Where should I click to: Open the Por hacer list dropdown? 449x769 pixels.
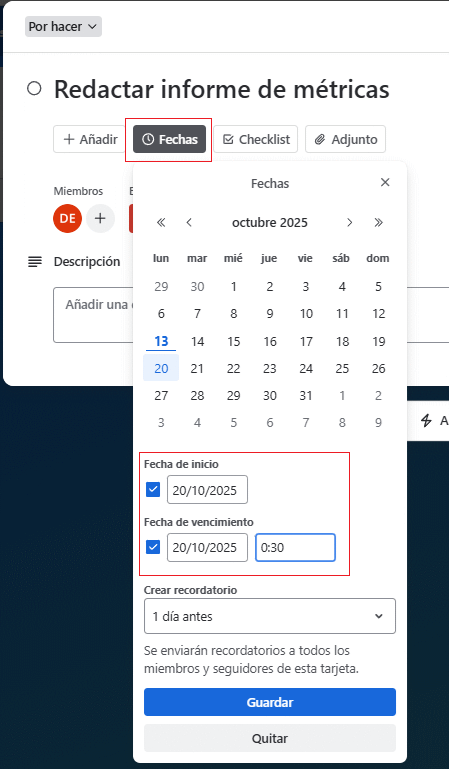click(x=63, y=26)
